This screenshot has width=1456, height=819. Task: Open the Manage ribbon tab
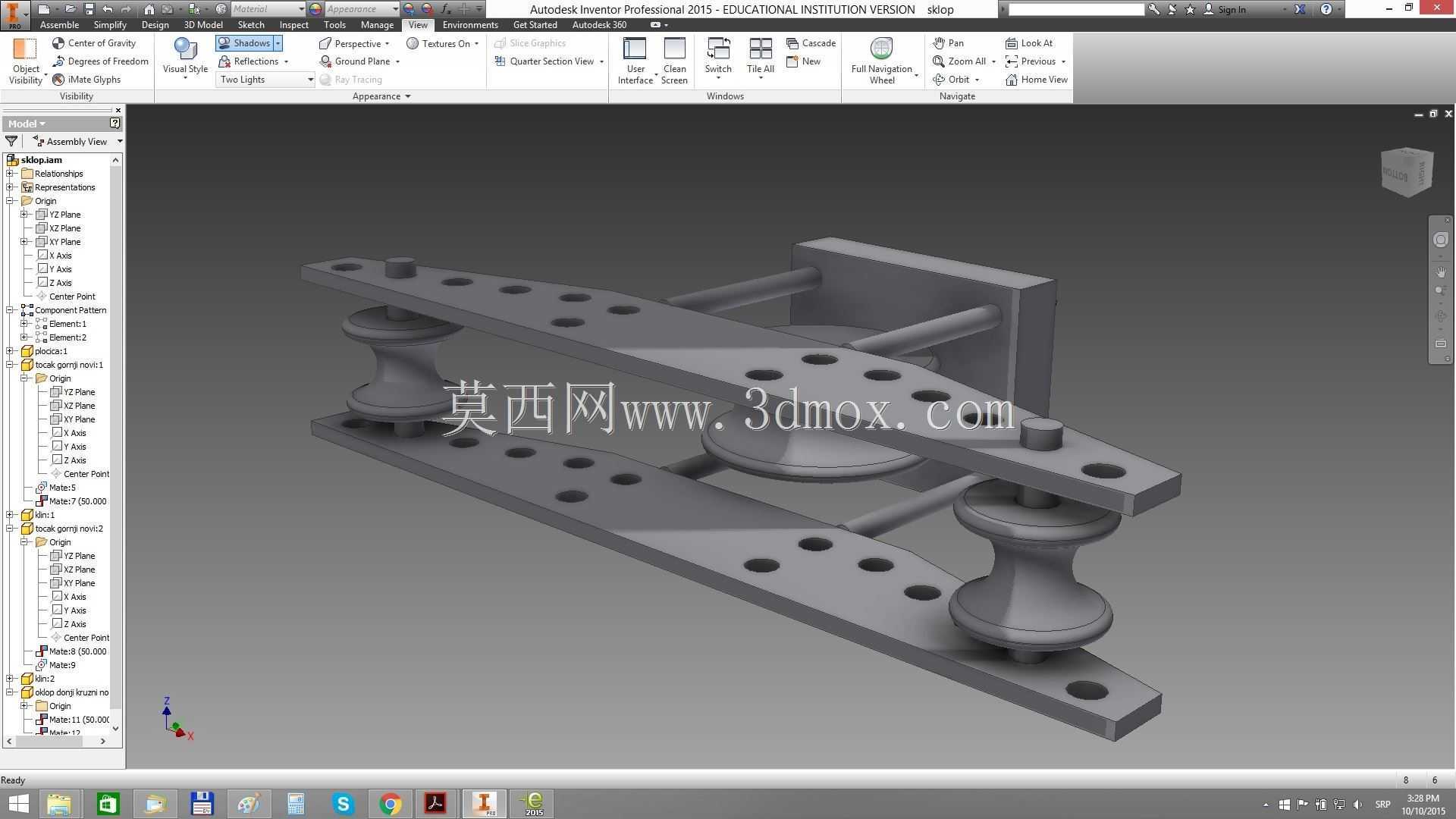click(x=377, y=25)
